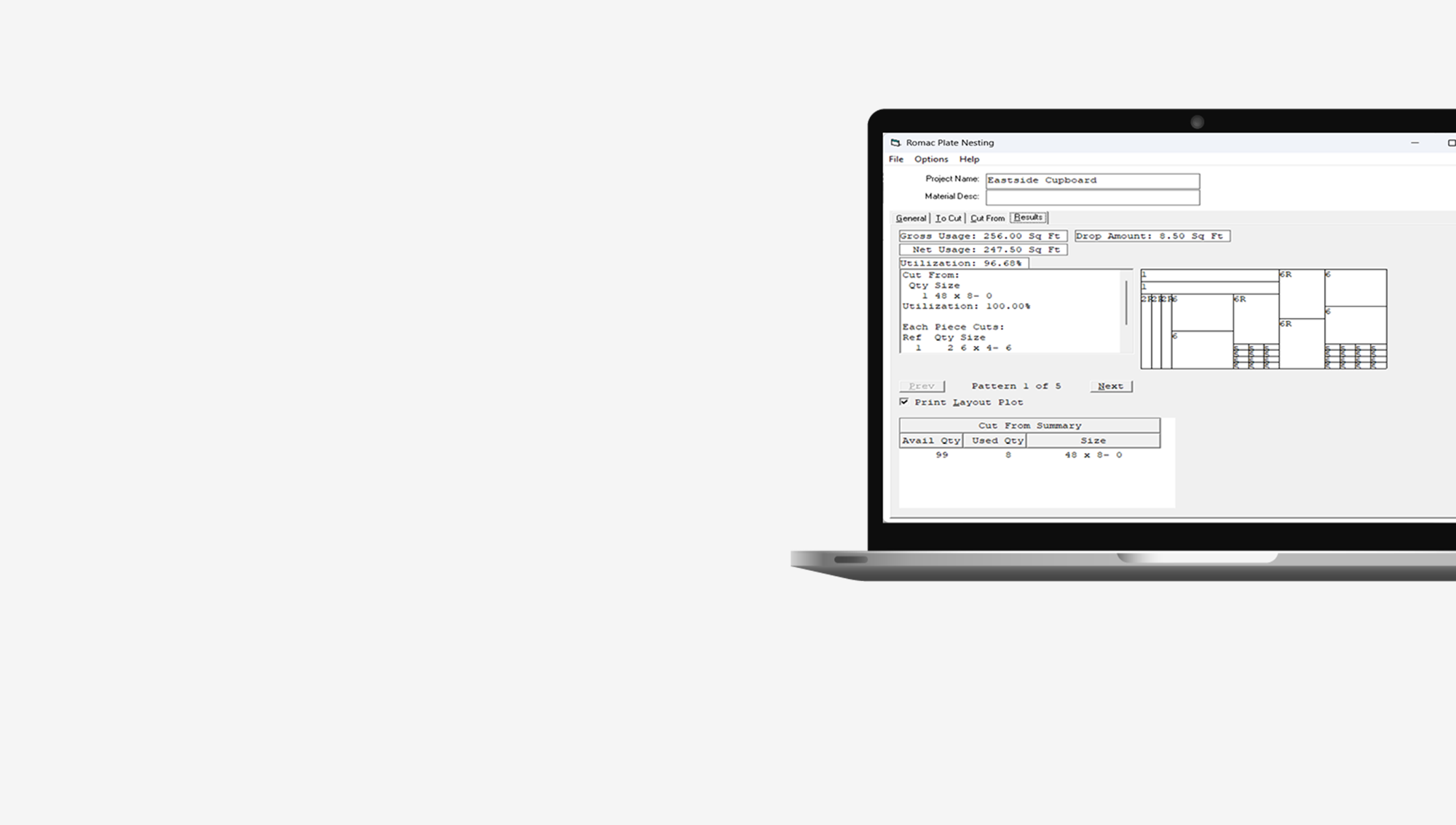
Task: Click the empty Material Desc field
Action: click(x=1092, y=198)
